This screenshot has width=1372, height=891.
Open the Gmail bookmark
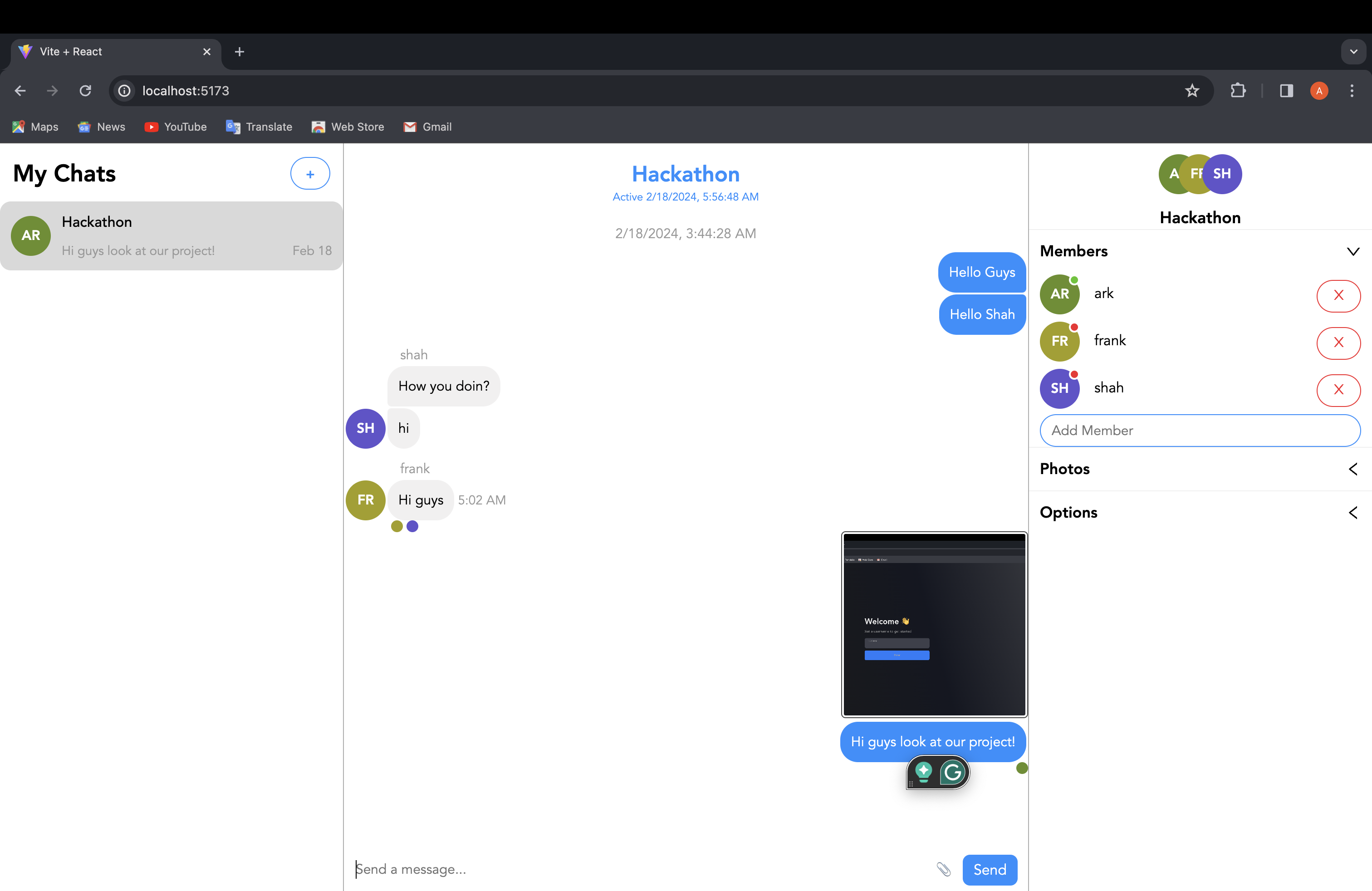pyautogui.click(x=427, y=127)
